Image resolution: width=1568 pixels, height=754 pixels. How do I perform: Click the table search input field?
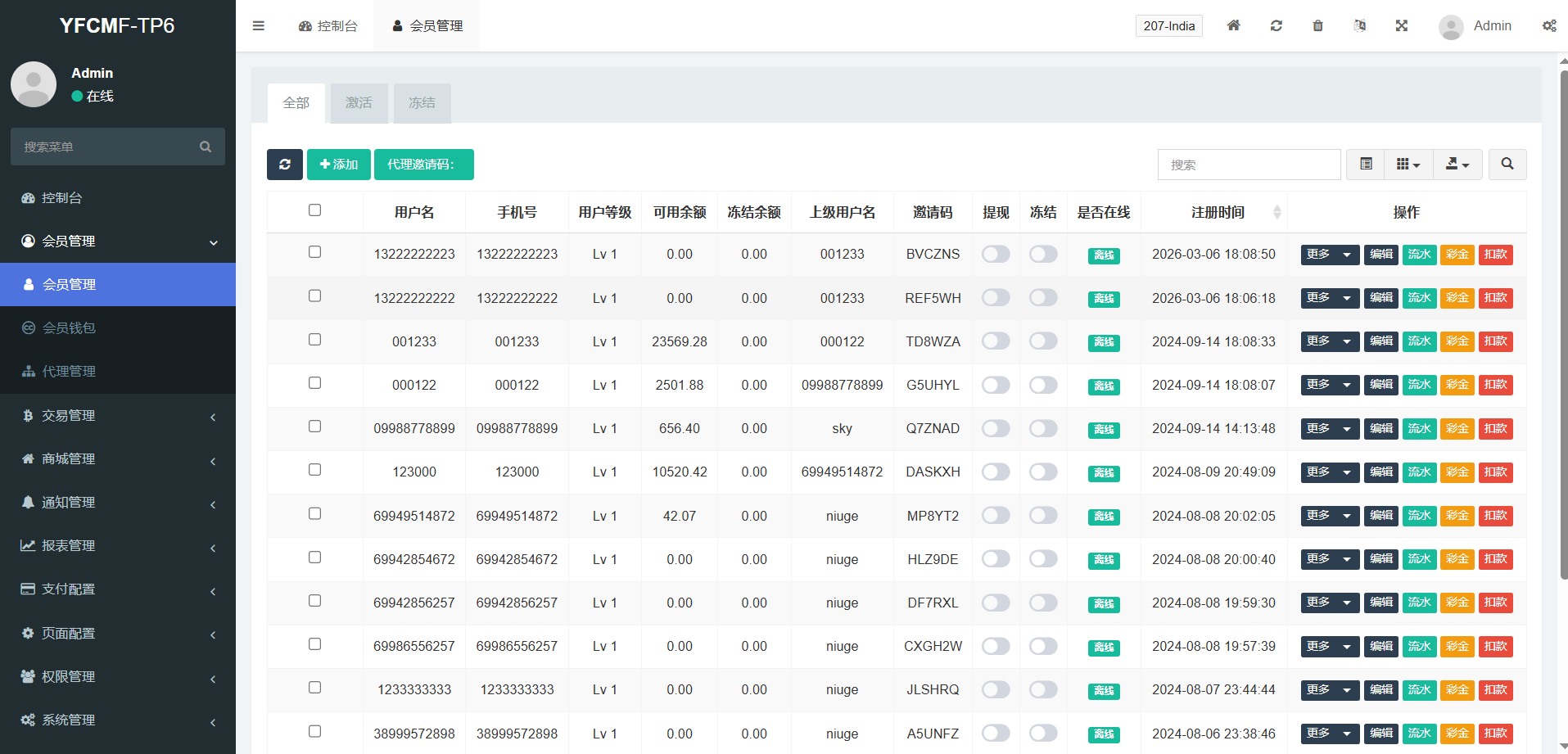click(x=1248, y=165)
